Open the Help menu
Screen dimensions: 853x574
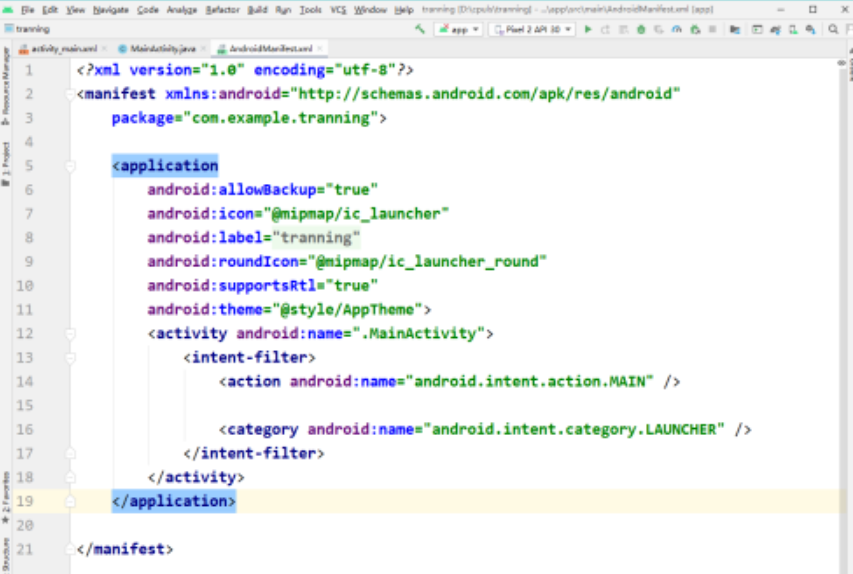[x=404, y=10]
